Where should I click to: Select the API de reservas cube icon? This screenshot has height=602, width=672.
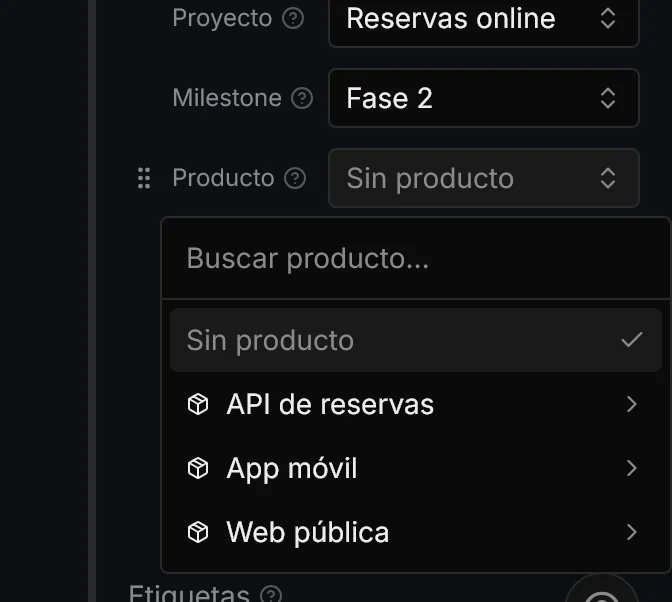point(198,404)
